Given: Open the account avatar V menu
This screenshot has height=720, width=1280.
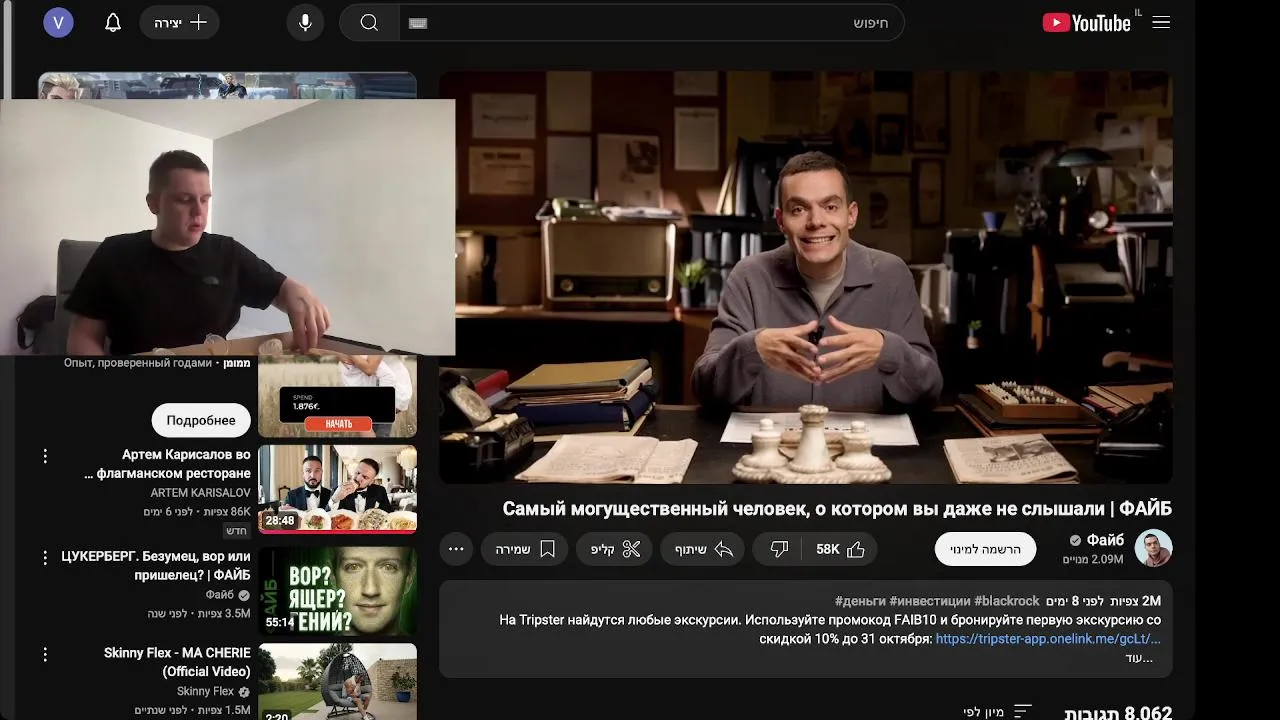Looking at the screenshot, I should (x=58, y=22).
